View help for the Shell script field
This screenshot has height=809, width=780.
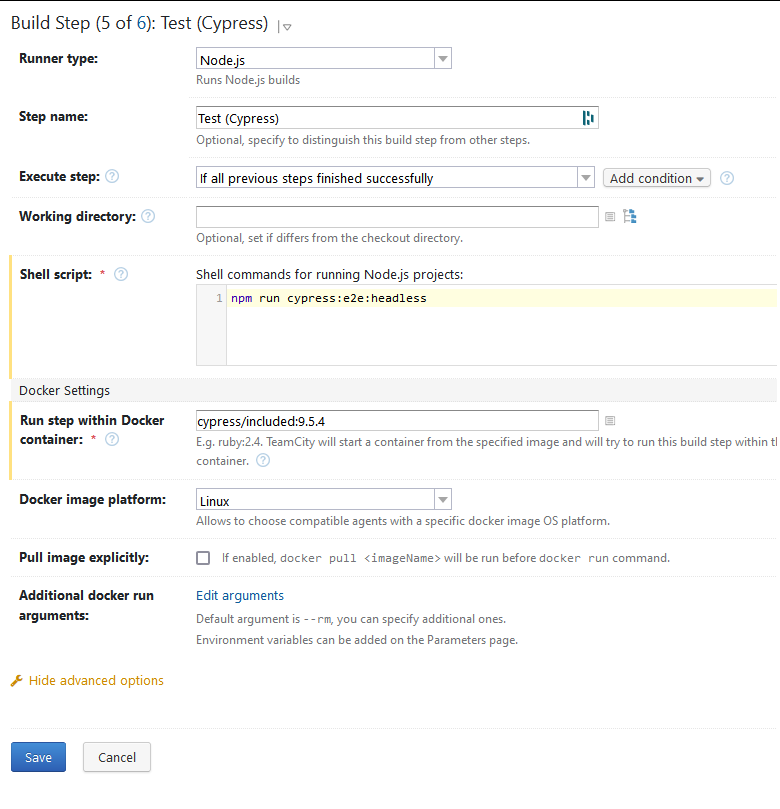120,274
